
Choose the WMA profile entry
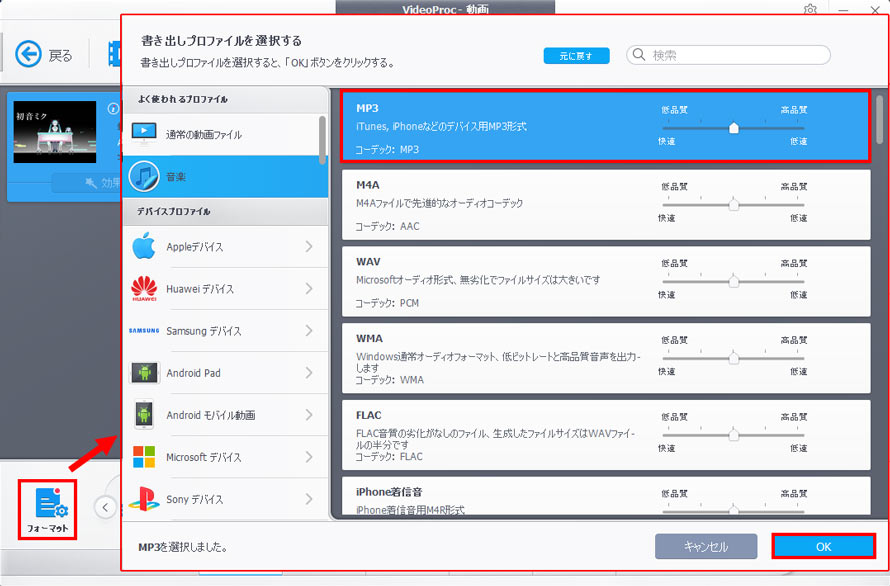606,358
